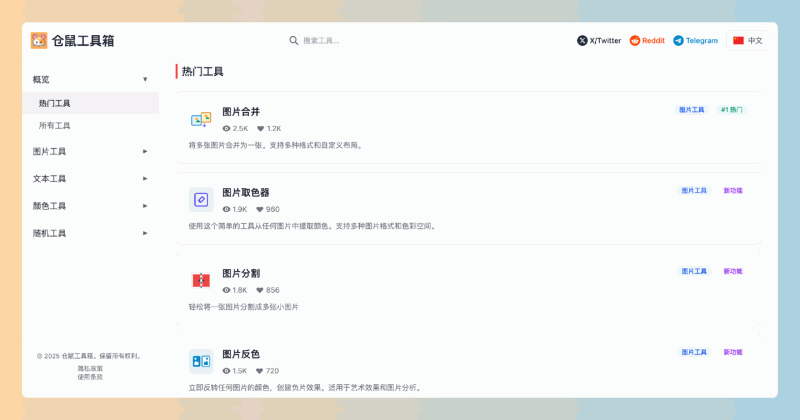Open the Reddit link
This screenshot has height=420, width=800.
pos(647,40)
